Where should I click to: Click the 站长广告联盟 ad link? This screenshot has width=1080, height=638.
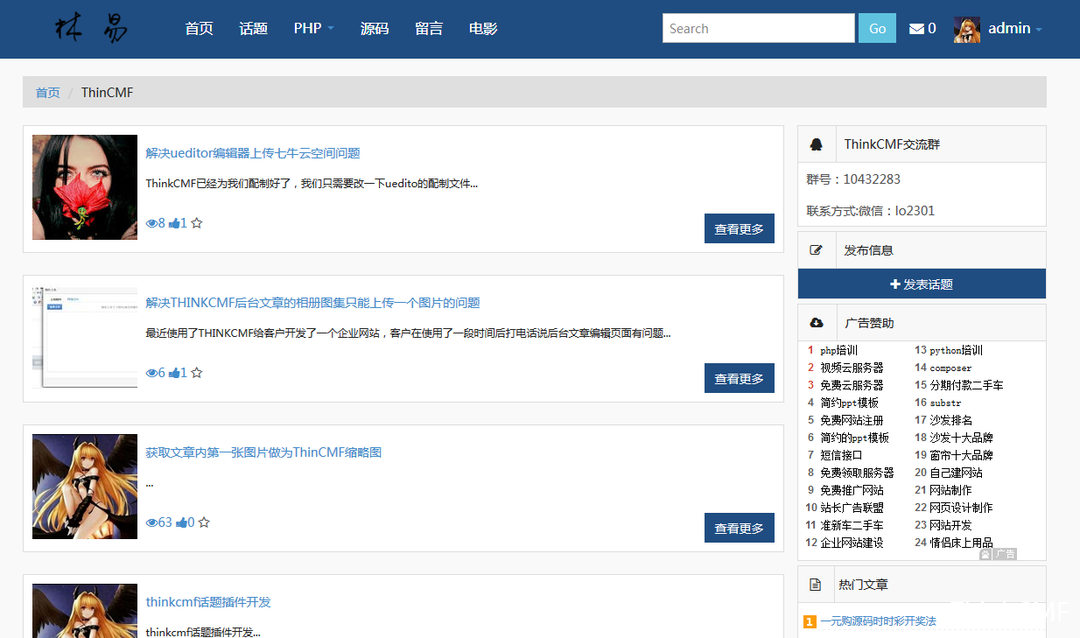[x=851, y=507]
